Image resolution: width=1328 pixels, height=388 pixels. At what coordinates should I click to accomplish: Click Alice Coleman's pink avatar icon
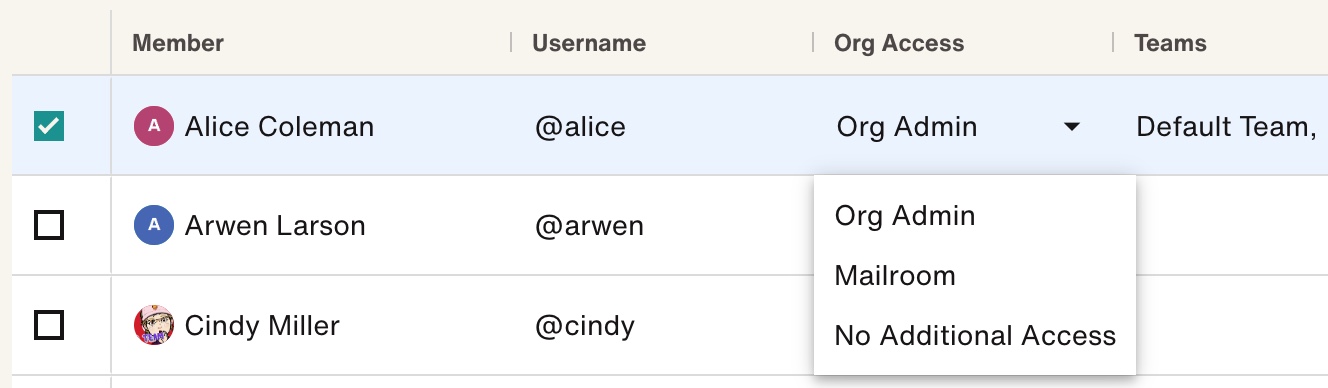click(154, 126)
